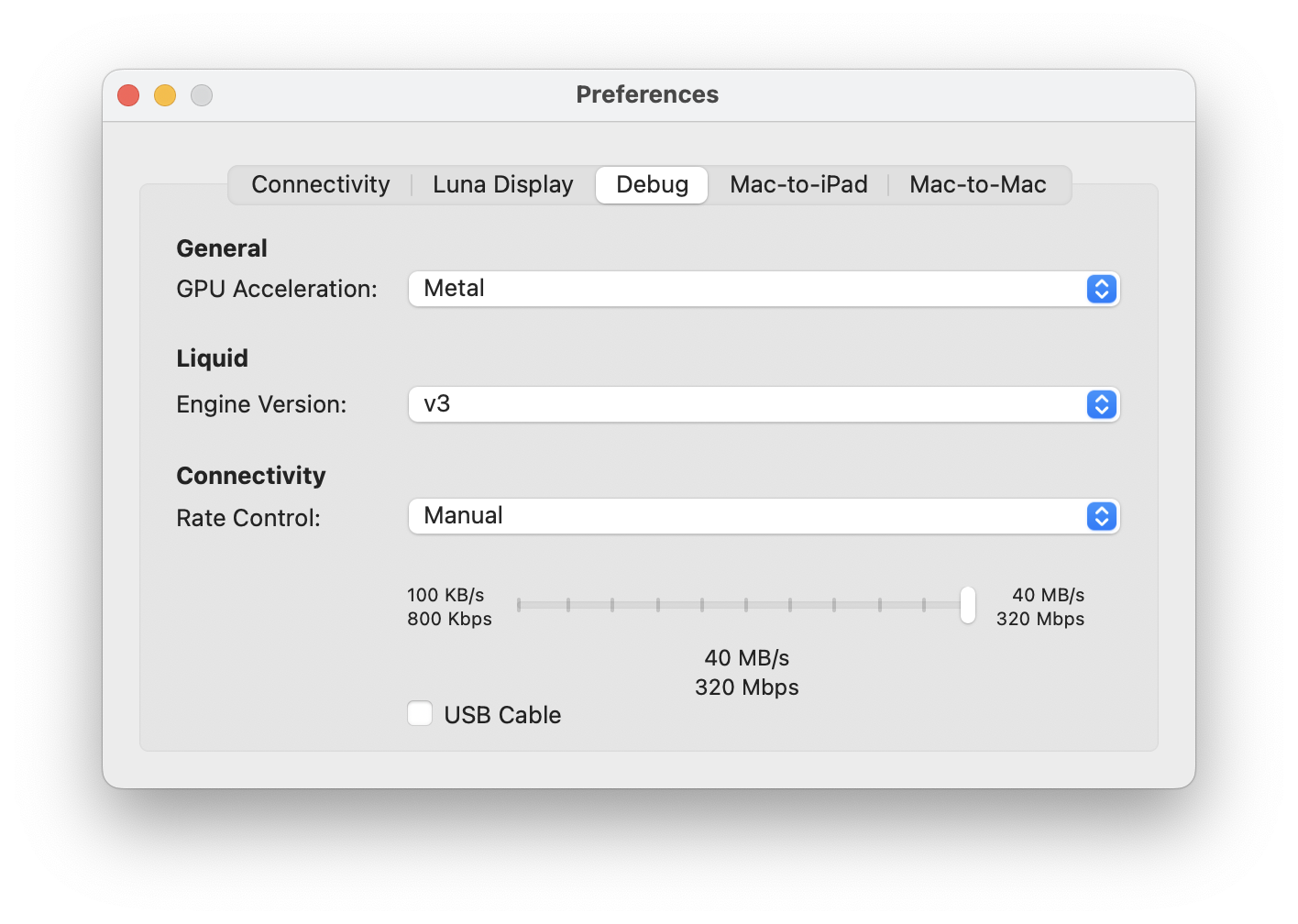Switch to the Connectivity tab
This screenshot has height=924, width=1298.
point(321,184)
